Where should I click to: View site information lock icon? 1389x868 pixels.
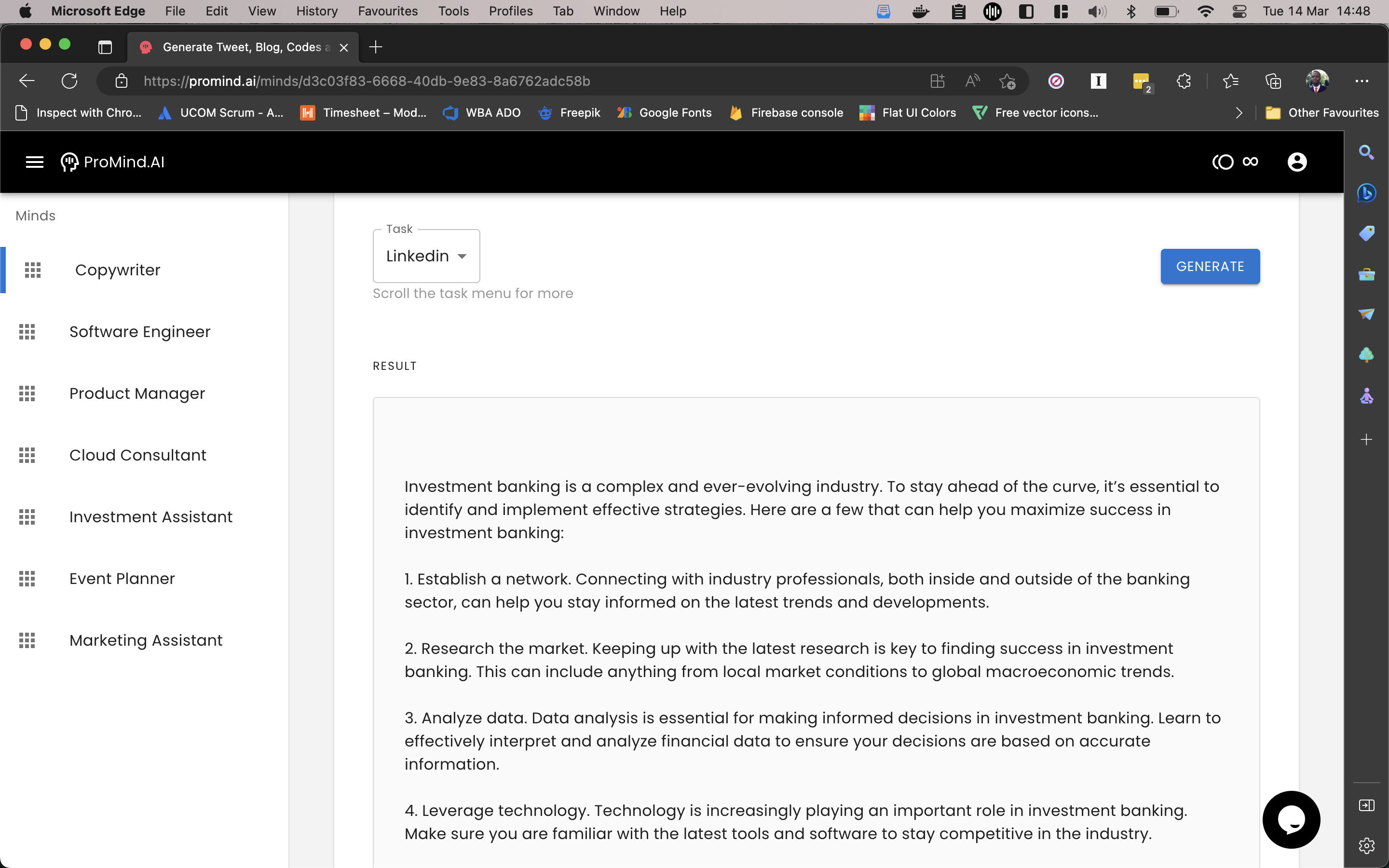(x=121, y=81)
